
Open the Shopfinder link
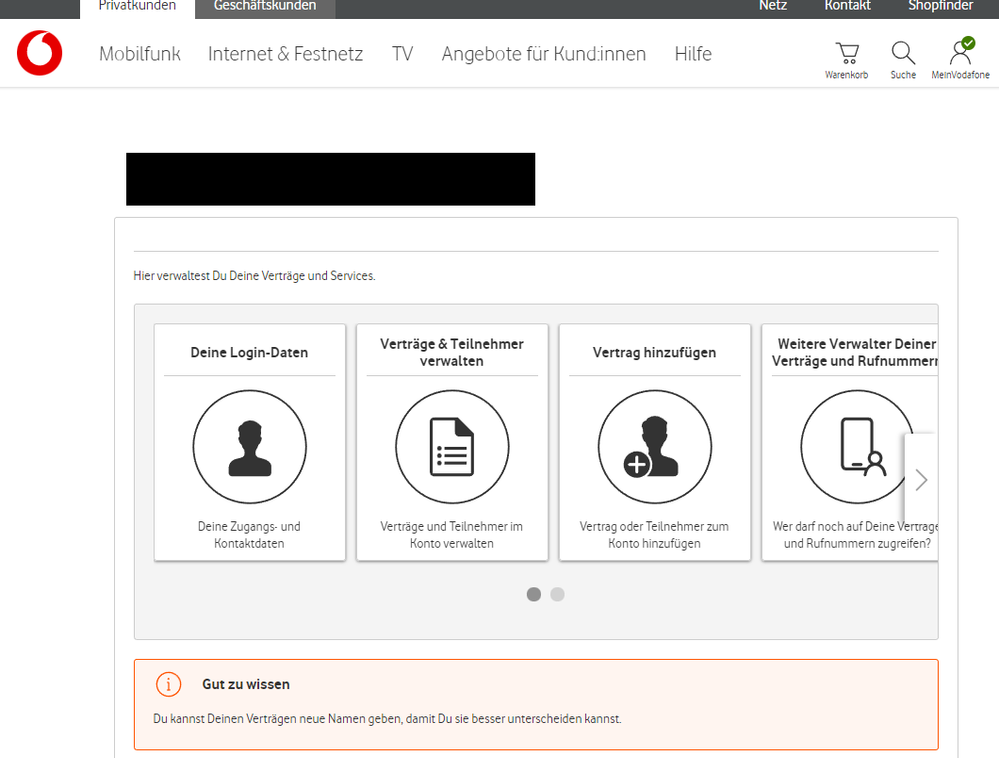tap(940, 6)
